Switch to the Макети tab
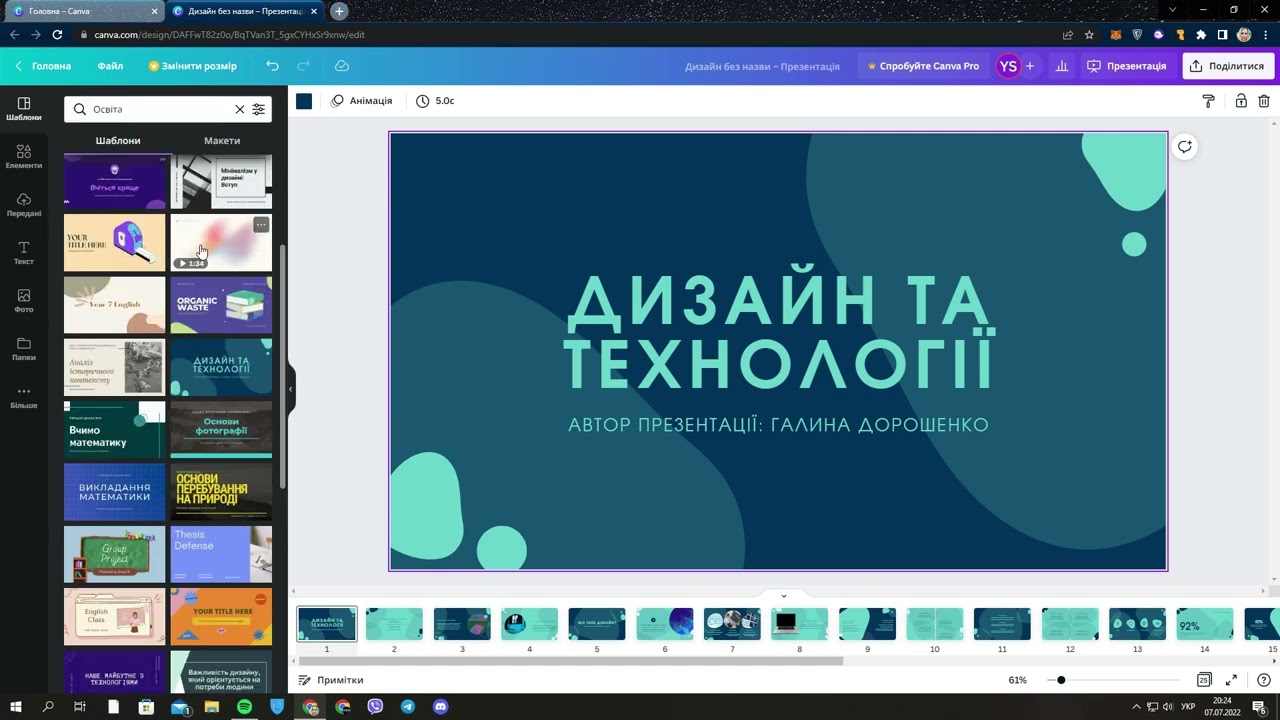Image resolution: width=1280 pixels, height=720 pixels. point(222,141)
